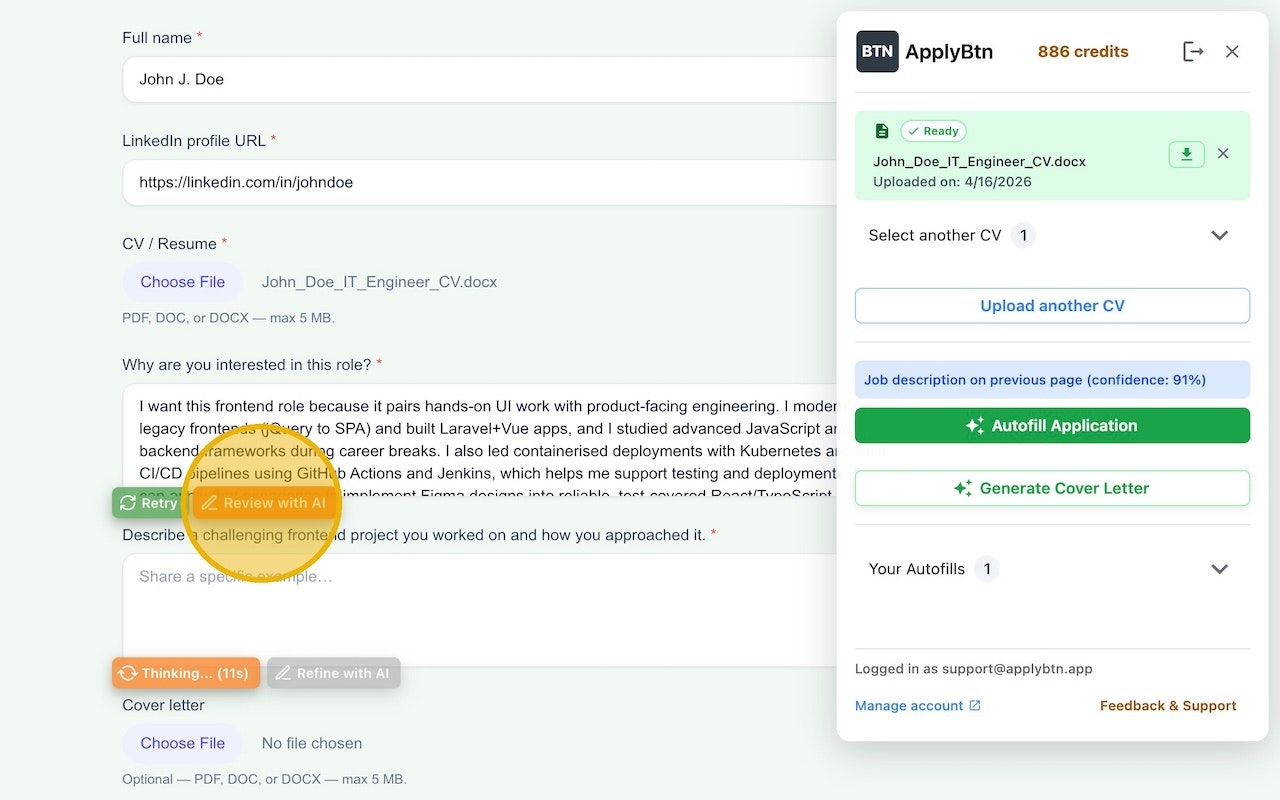The image size is (1280, 800).
Task: Expand the Select another CV section
Action: [x=1219, y=235]
